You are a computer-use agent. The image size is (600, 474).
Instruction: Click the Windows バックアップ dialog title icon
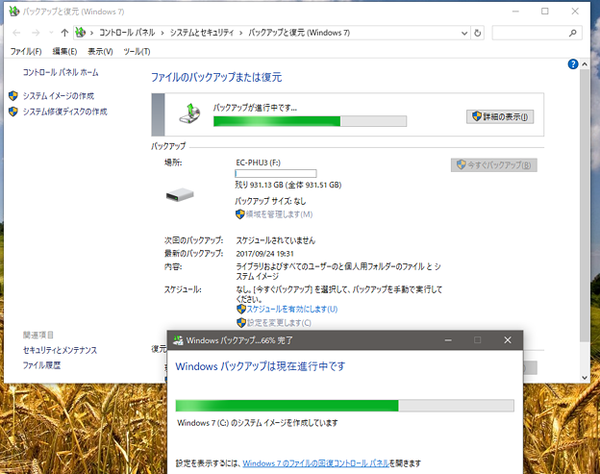point(178,340)
